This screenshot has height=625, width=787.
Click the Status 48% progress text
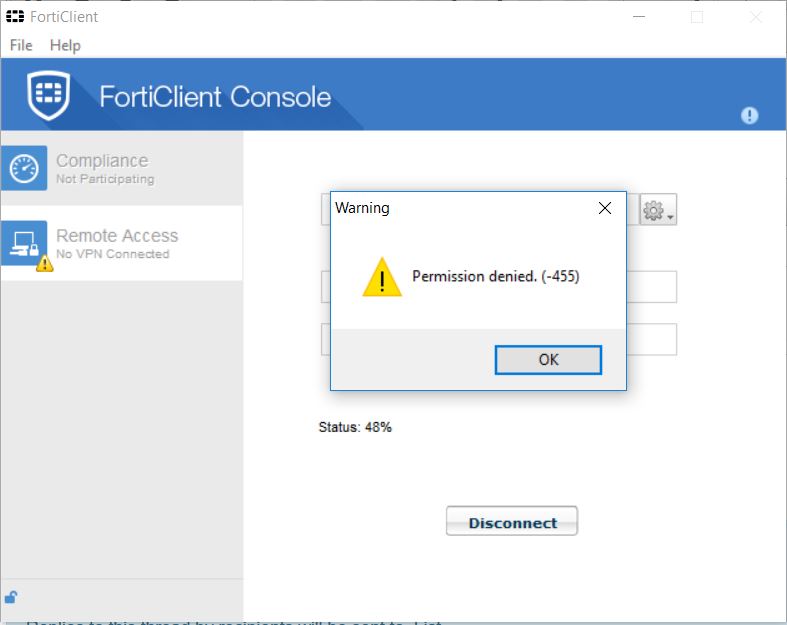[355, 427]
